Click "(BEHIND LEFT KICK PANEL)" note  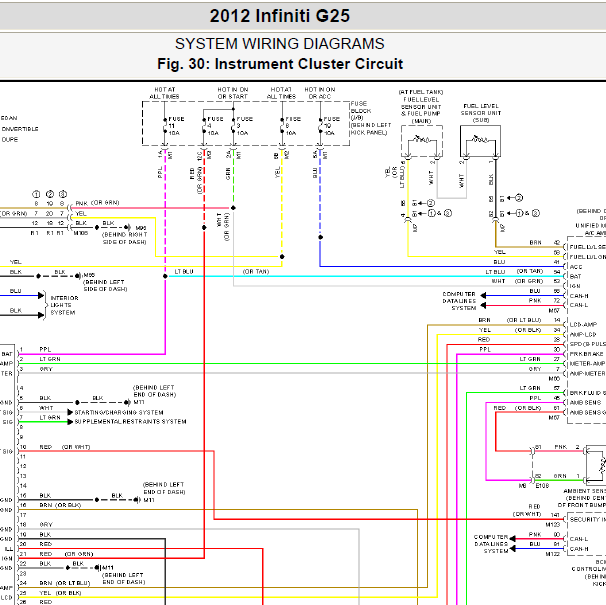[371, 129]
